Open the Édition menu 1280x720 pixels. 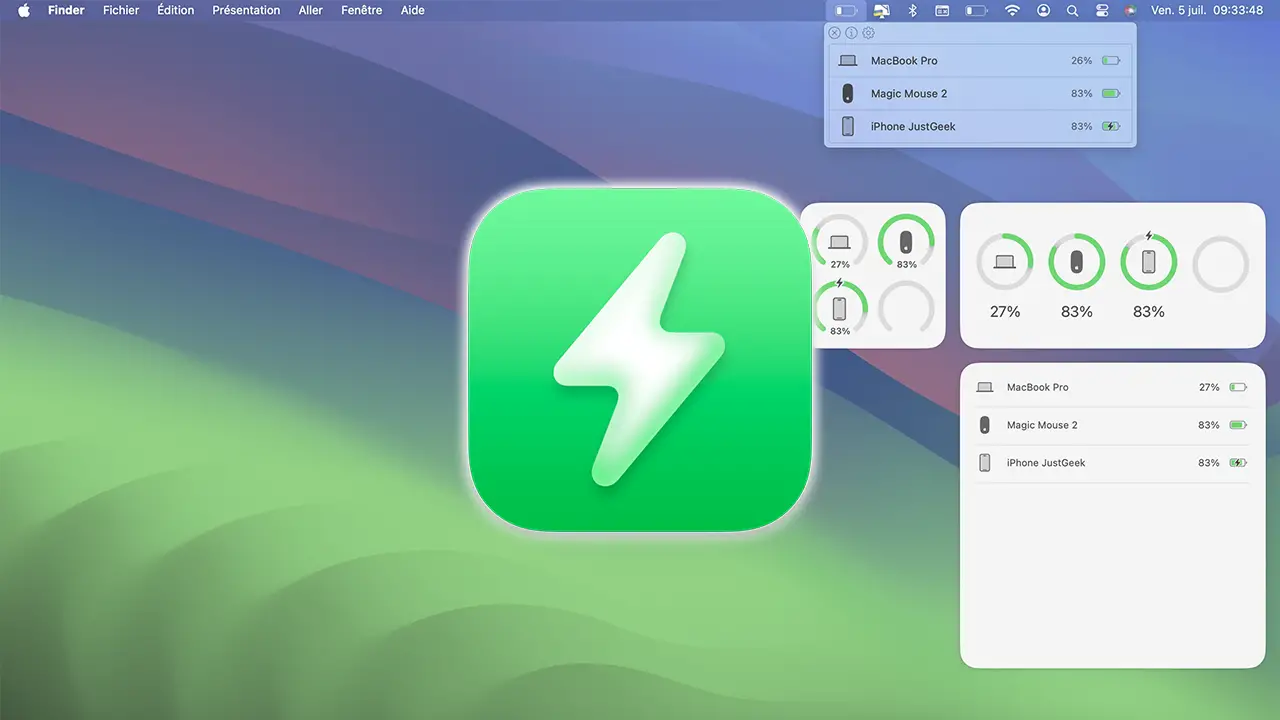tap(176, 10)
